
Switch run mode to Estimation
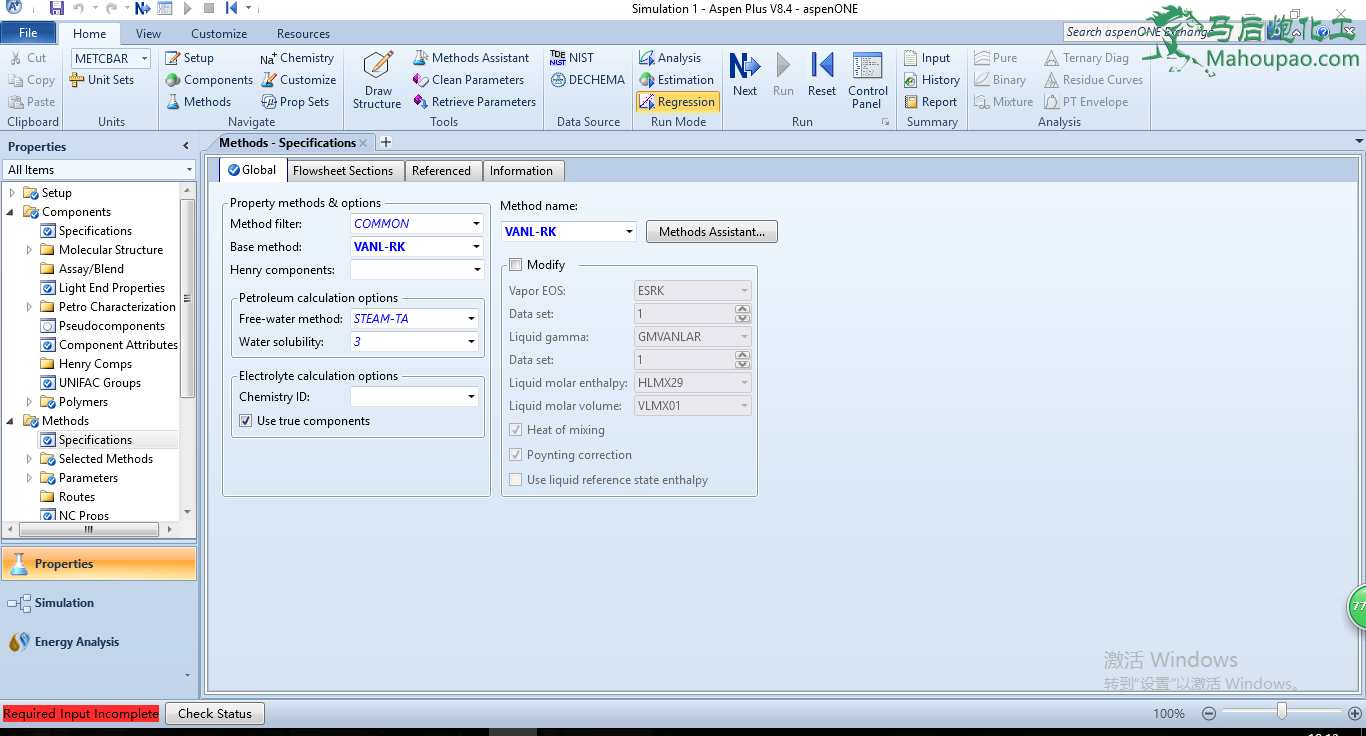(676, 80)
